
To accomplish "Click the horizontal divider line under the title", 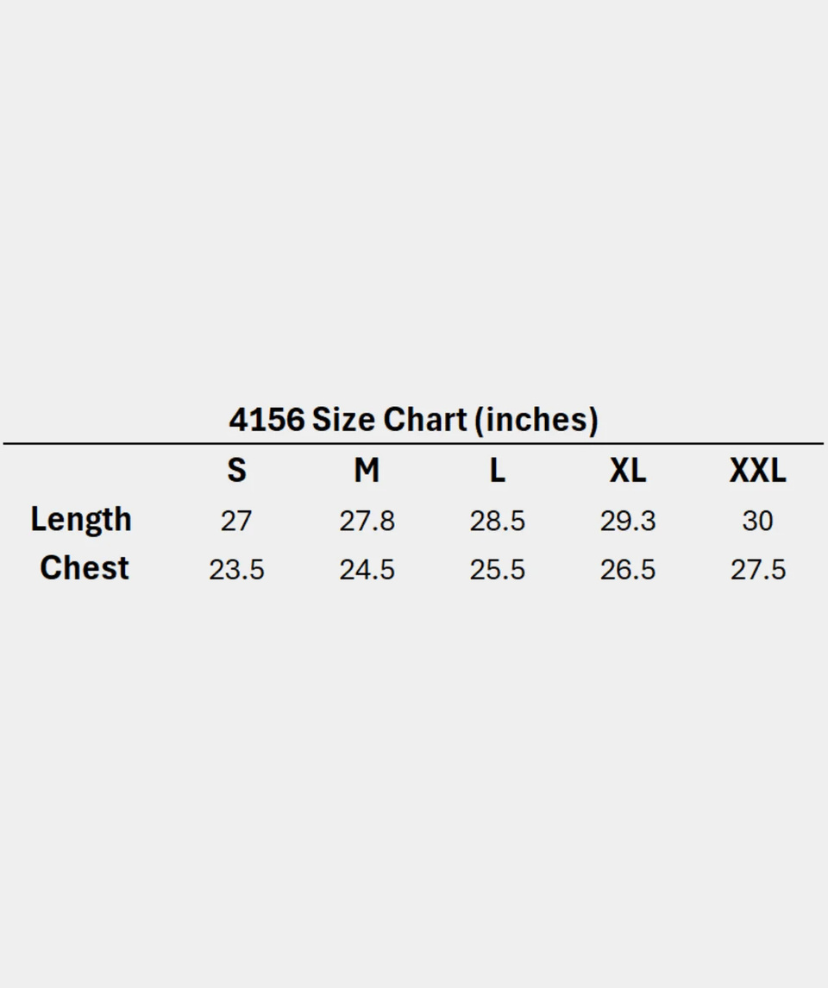I will pos(414,443).
